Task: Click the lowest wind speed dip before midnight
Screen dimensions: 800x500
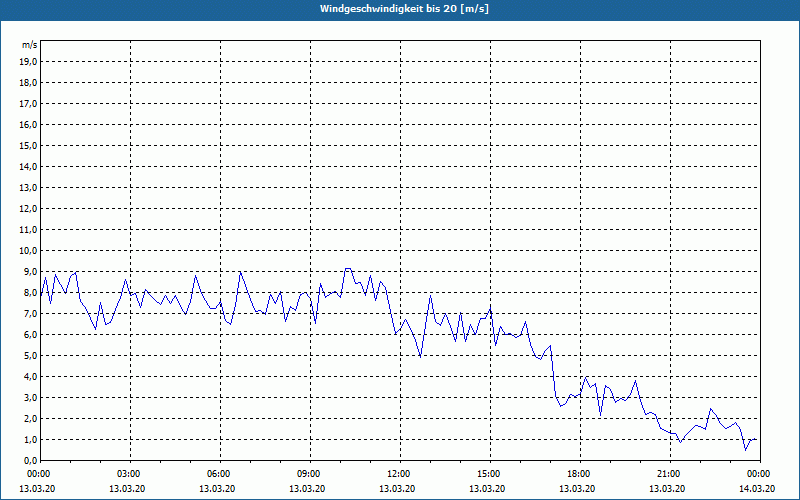Action: tap(745, 450)
